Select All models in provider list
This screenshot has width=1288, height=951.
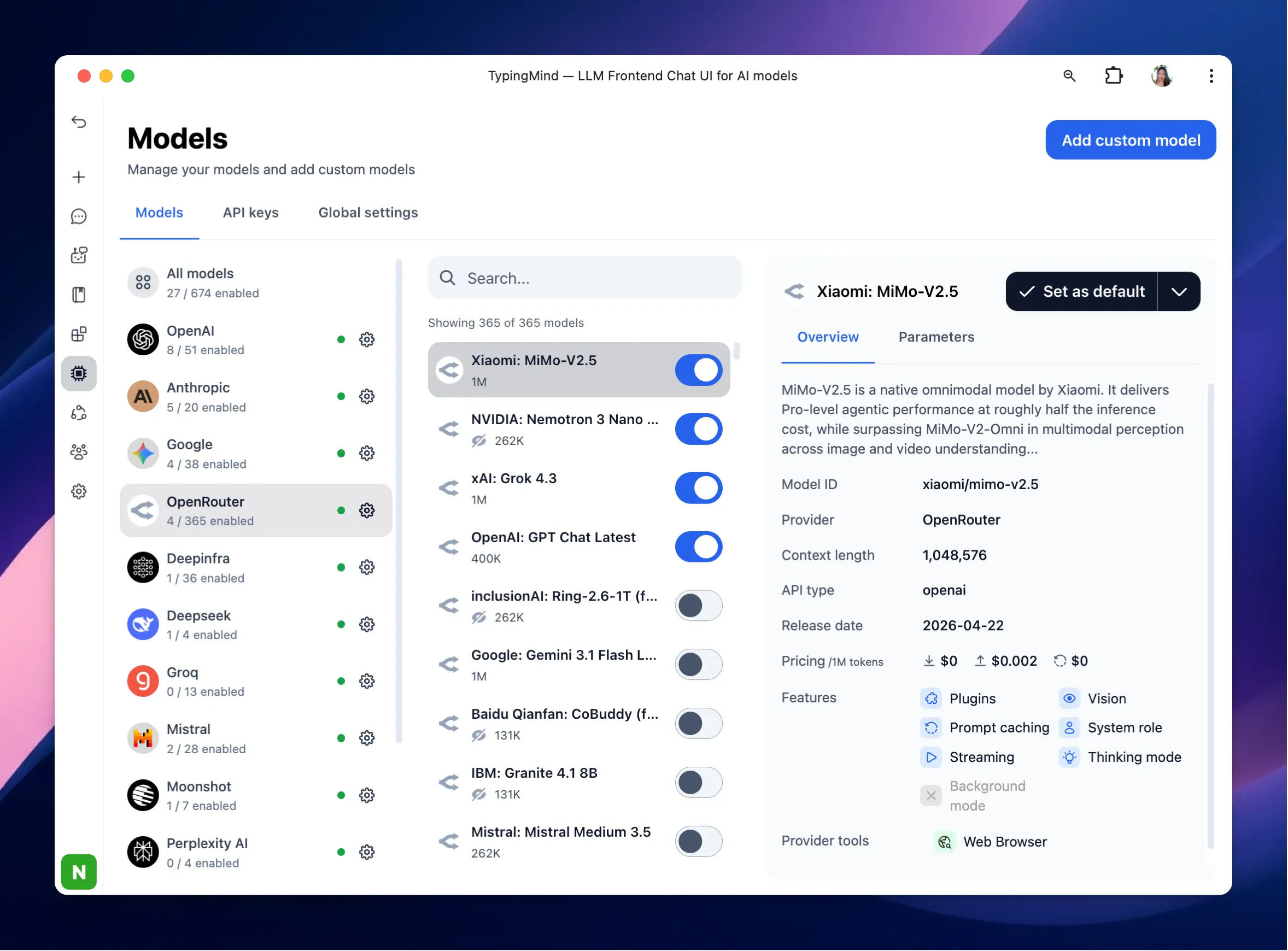coord(256,283)
